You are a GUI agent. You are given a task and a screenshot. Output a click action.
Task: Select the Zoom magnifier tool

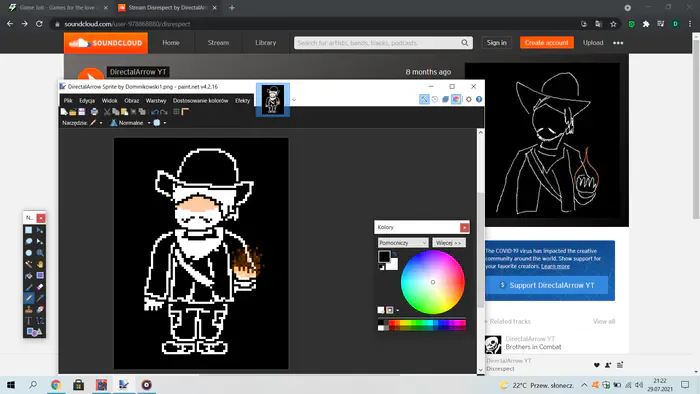(40, 253)
